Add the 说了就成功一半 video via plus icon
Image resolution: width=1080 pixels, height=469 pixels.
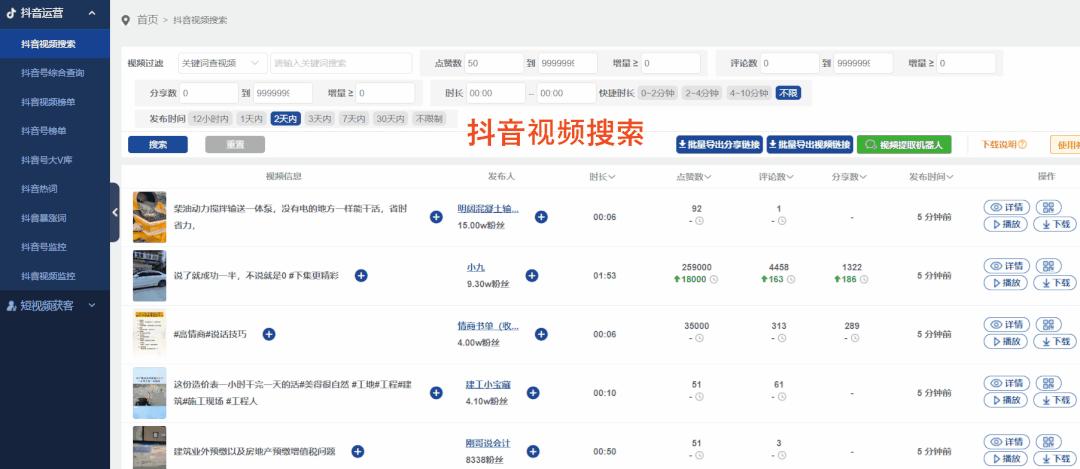361,275
